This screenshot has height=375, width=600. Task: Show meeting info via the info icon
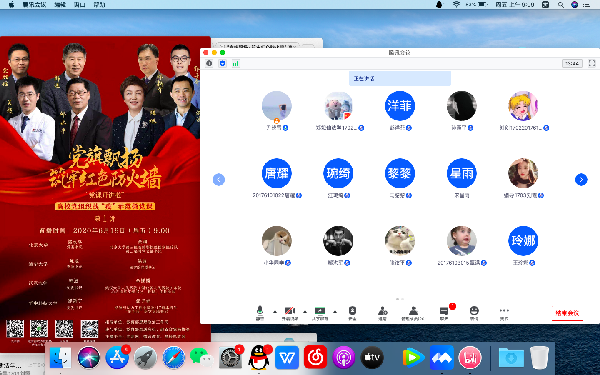(209, 63)
